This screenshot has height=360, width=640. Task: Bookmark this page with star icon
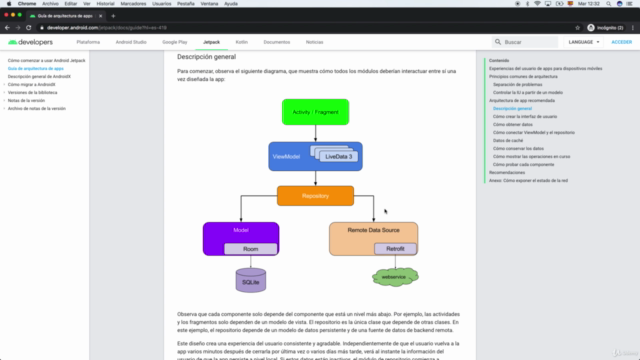(x=578, y=28)
